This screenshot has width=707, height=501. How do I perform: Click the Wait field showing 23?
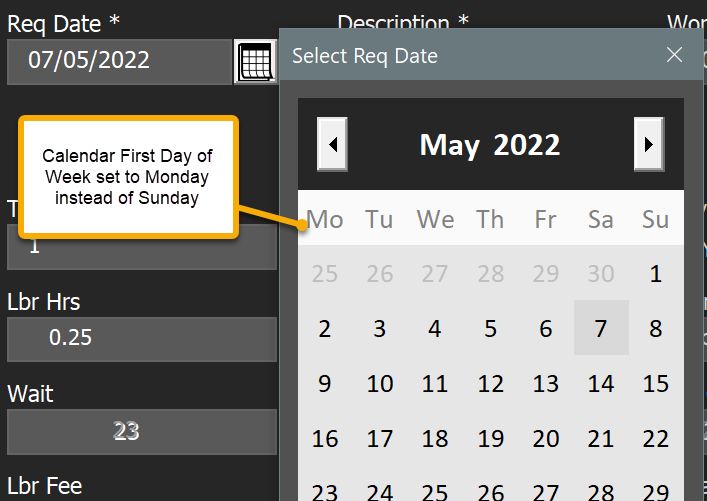click(x=141, y=431)
